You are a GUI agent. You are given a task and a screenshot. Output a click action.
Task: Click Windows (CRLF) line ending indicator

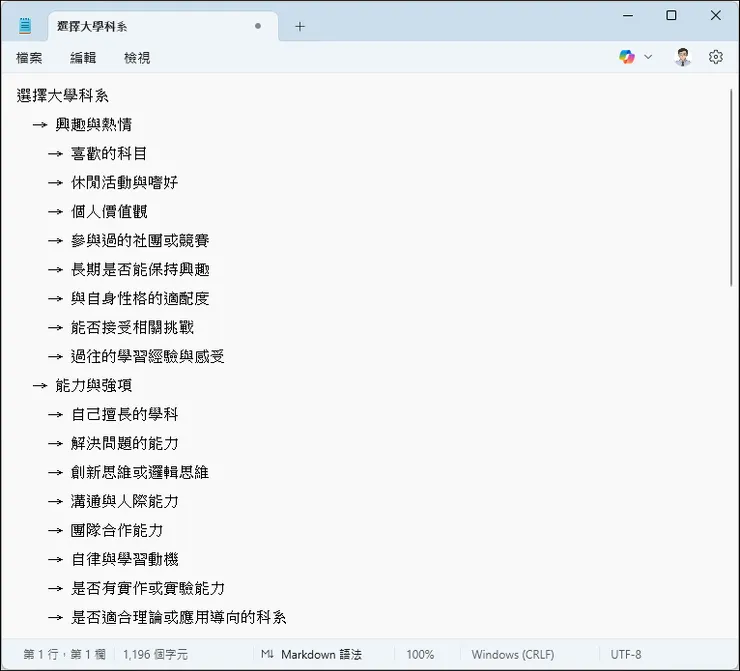pyautogui.click(x=513, y=654)
